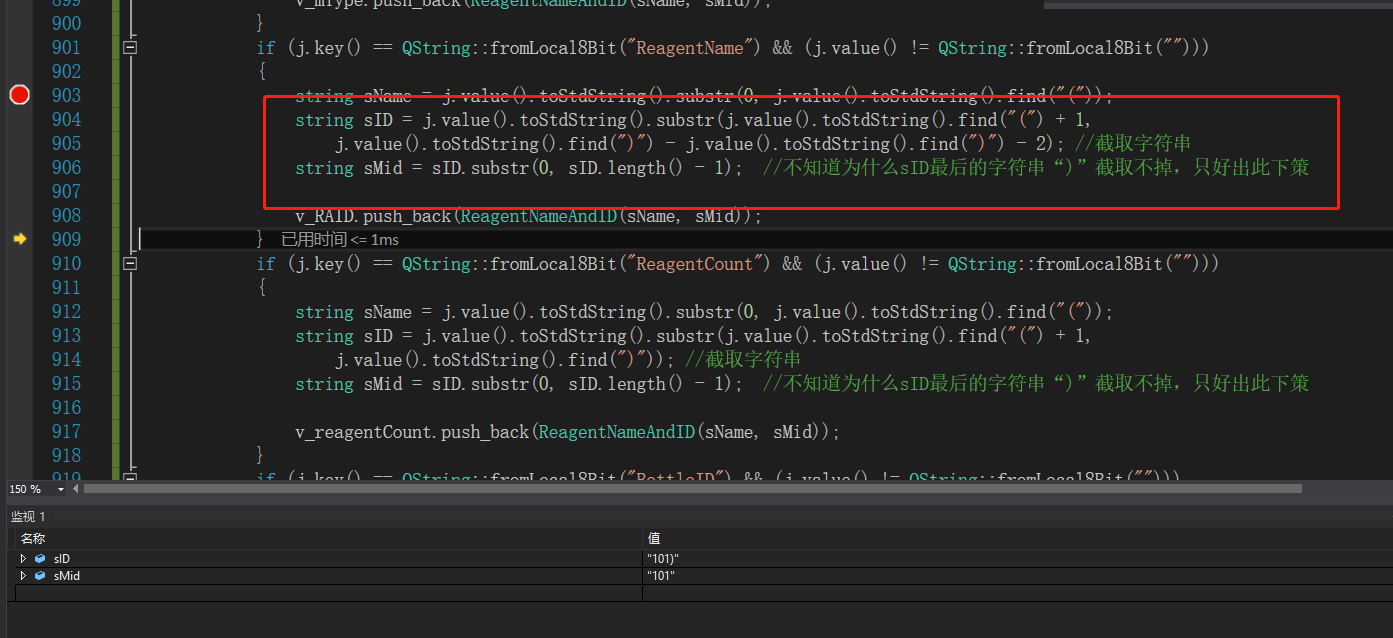Click the yellow execution arrow at line 909
Viewport: 1393px width, 638px height.
click(x=19, y=239)
